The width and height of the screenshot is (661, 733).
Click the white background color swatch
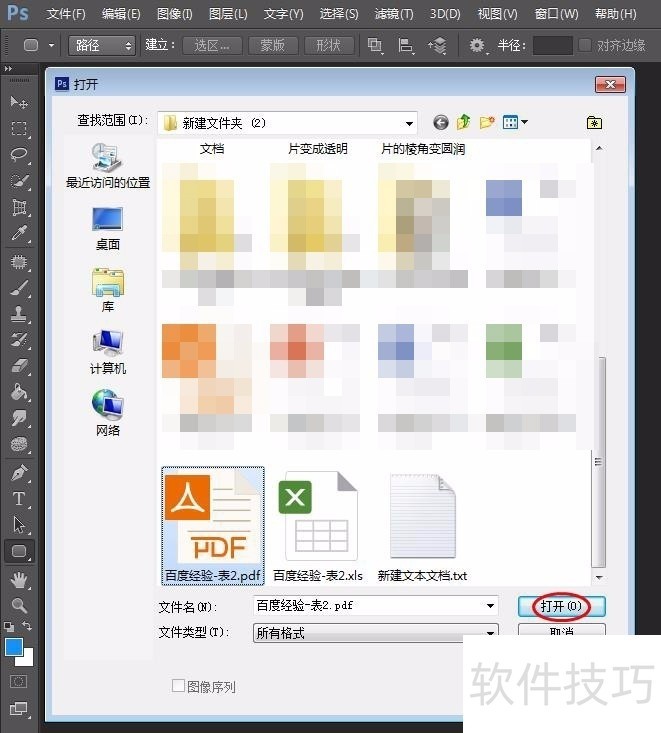27,659
